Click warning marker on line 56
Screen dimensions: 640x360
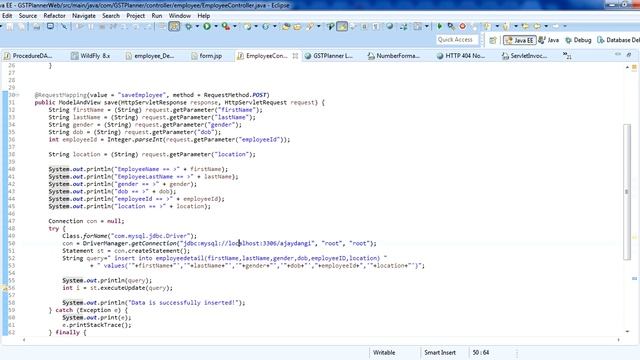pos(5,288)
